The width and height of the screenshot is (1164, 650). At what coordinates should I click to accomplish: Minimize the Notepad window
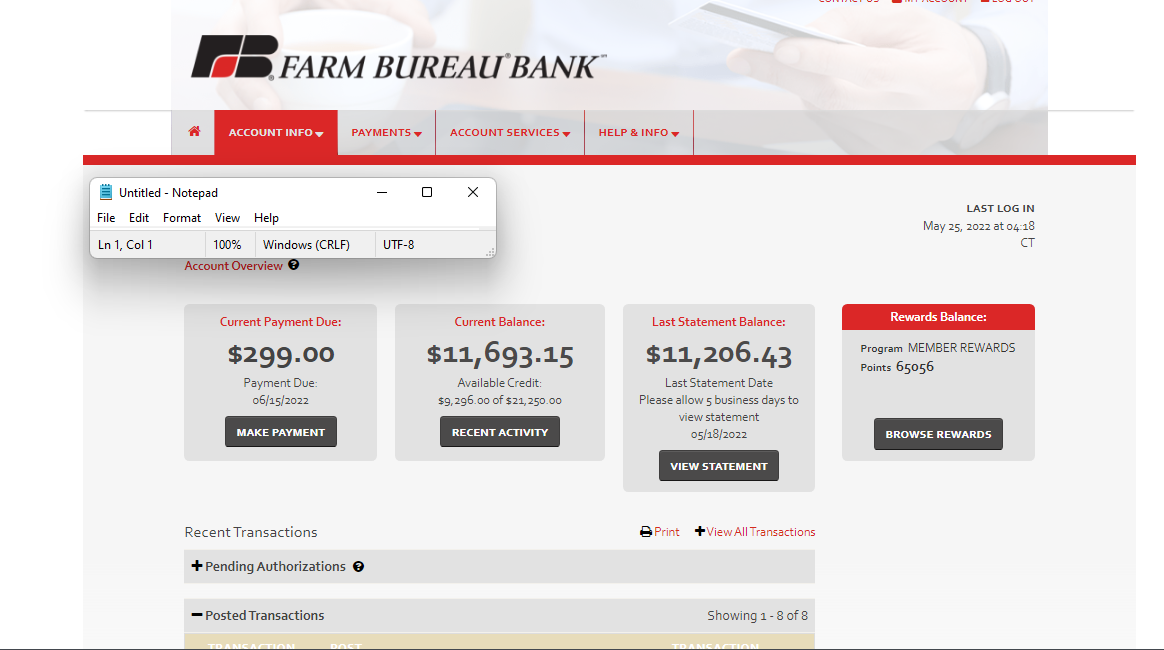382,192
